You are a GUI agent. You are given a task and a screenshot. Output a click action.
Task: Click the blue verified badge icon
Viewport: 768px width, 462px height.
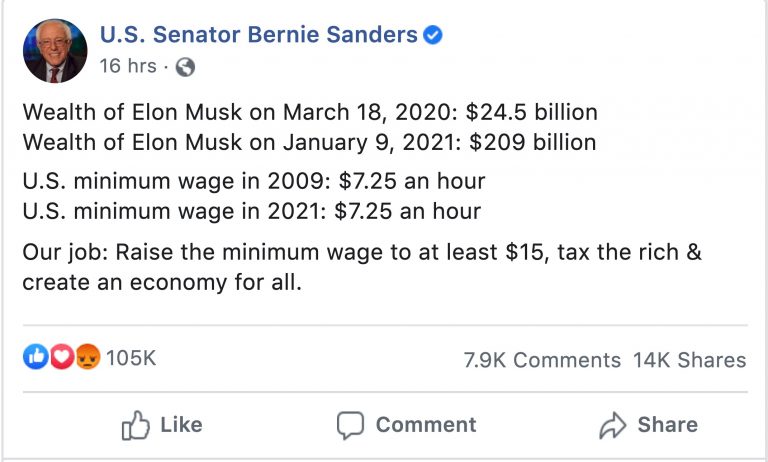click(432, 35)
